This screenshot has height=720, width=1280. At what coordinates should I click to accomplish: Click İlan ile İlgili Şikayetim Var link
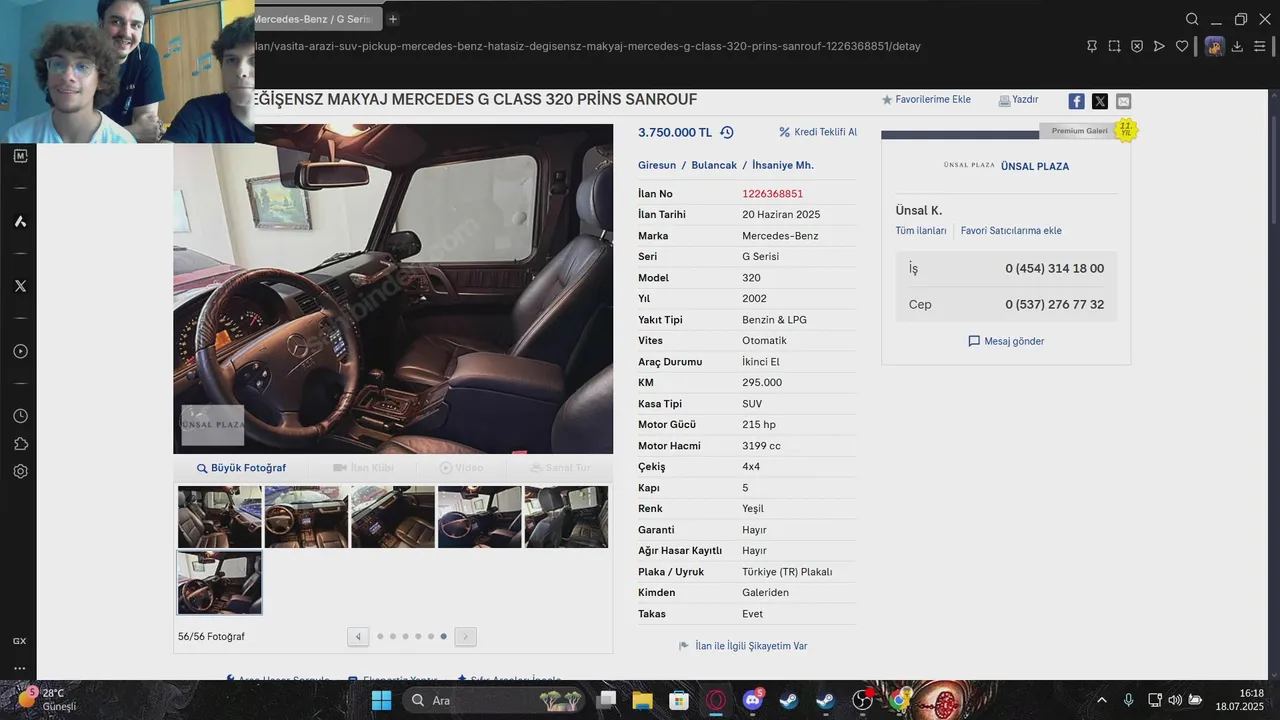pos(742,646)
